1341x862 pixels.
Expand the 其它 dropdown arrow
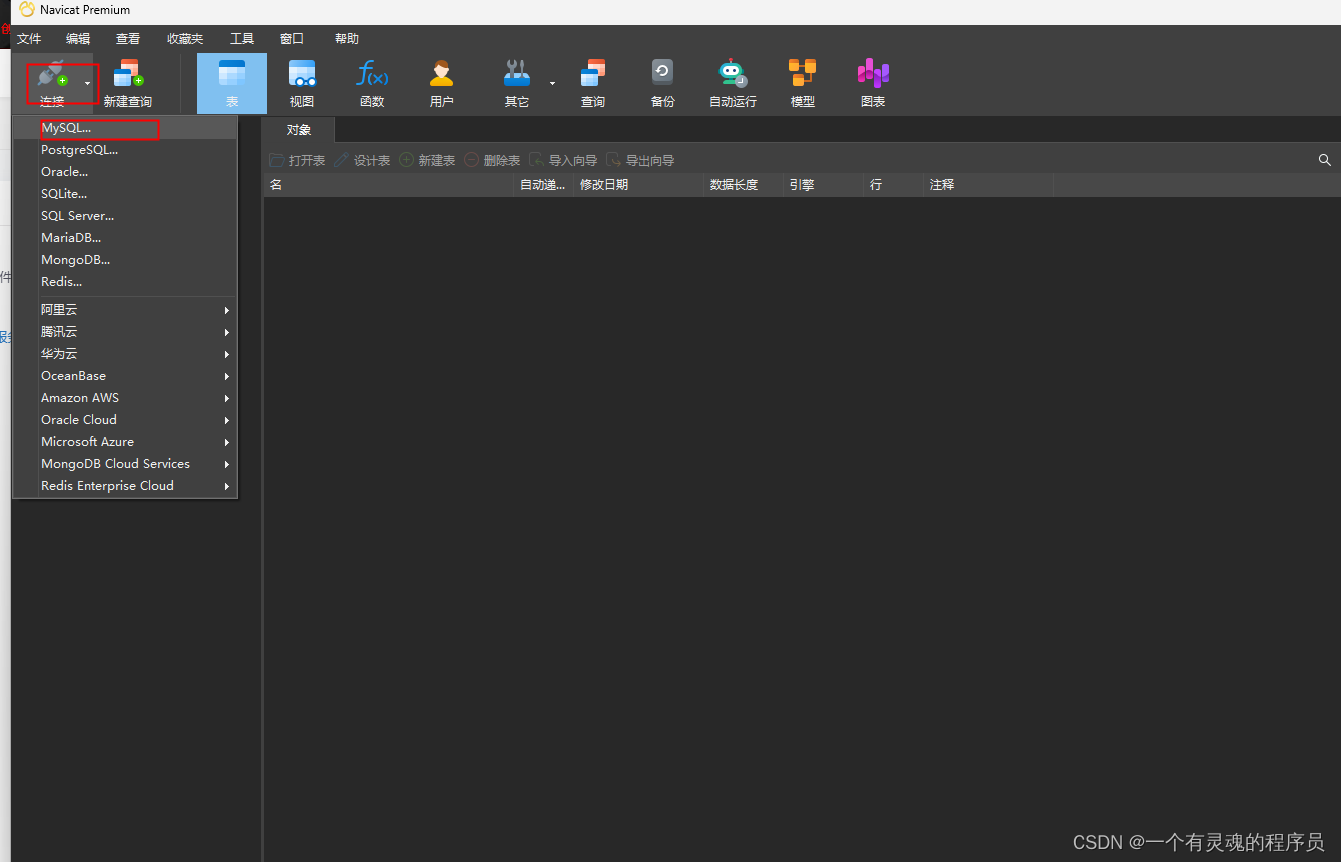click(x=552, y=82)
